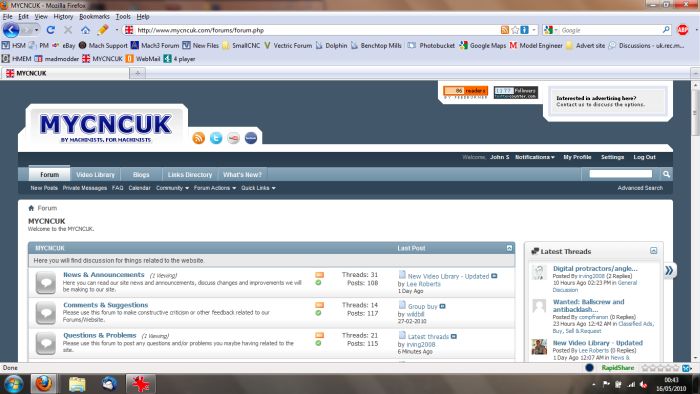Viewport: 700px width, 394px height.
Task: Switch to the Video Library tab
Action: click(95, 174)
